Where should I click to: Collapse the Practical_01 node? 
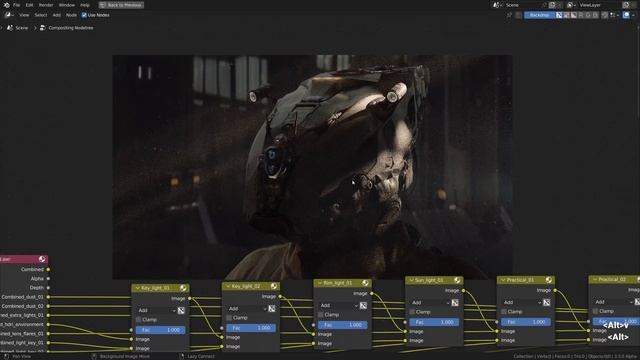503,280
